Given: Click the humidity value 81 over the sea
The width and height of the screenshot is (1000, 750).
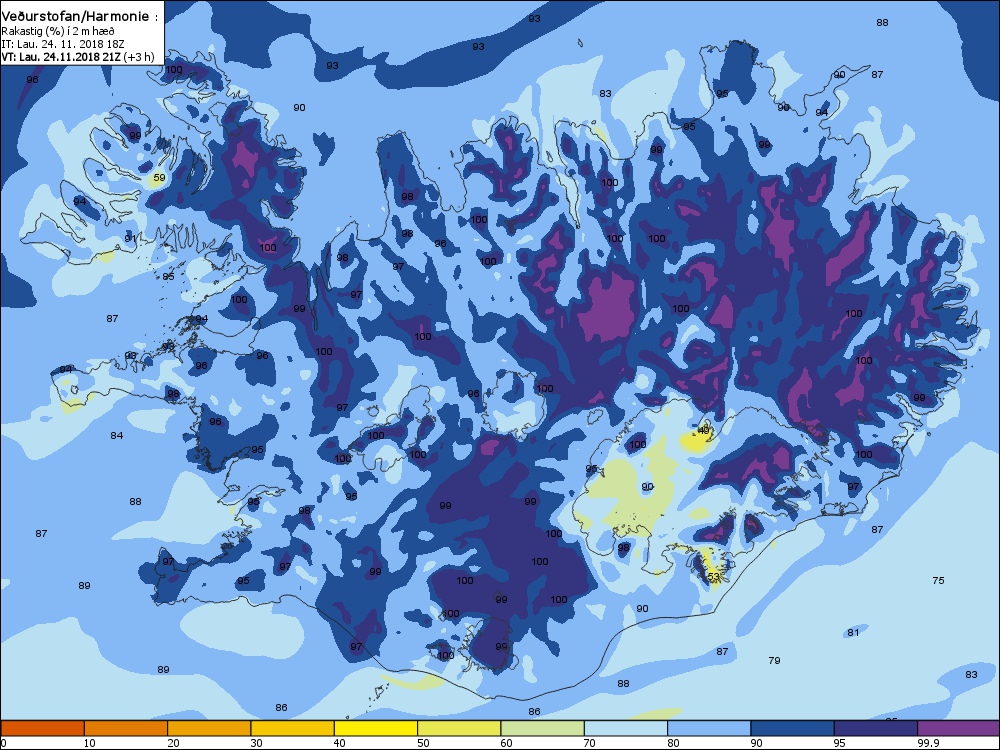Looking at the screenshot, I should coord(853,633).
